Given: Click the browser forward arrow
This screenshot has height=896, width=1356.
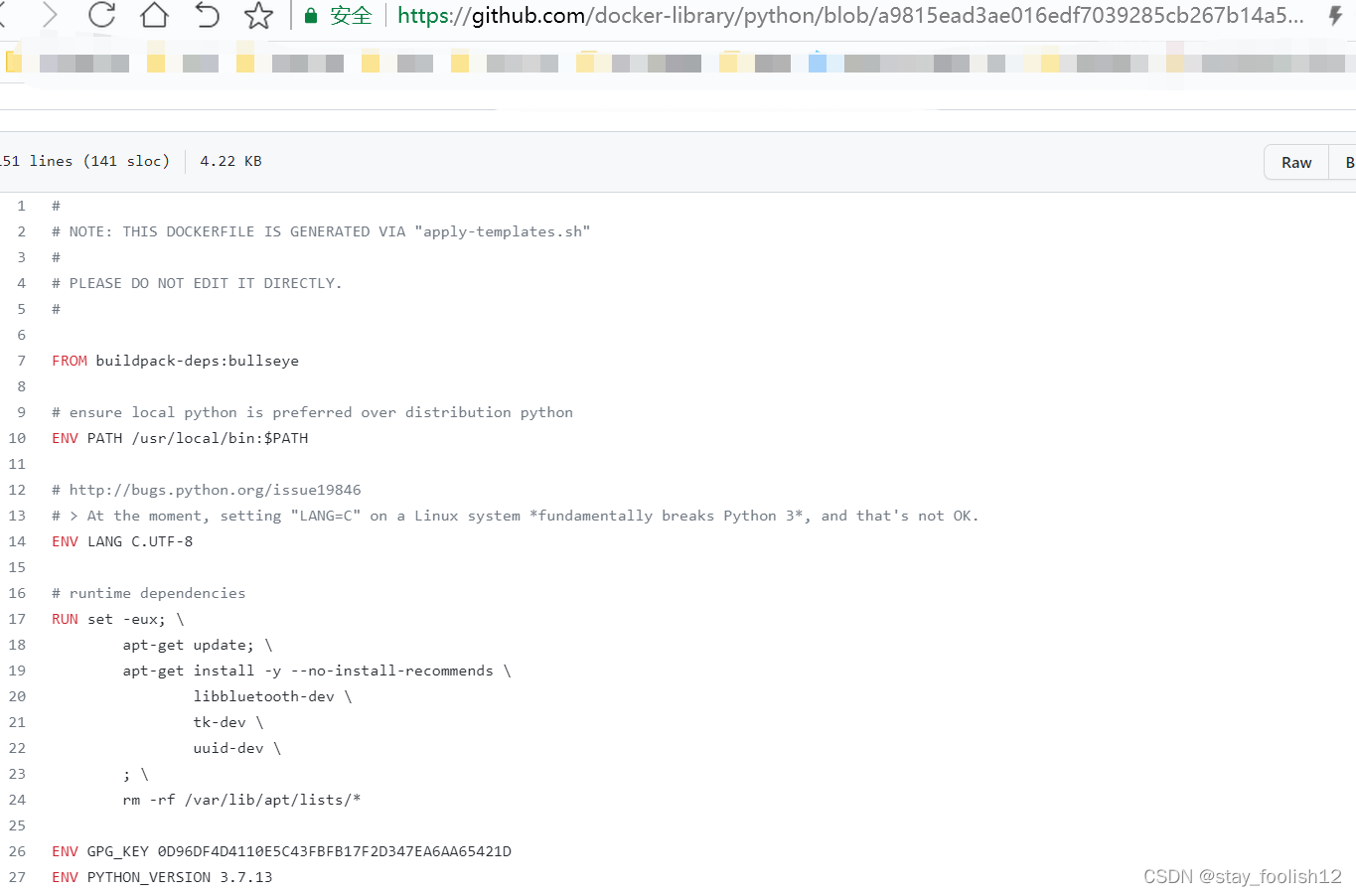Looking at the screenshot, I should click(50, 15).
